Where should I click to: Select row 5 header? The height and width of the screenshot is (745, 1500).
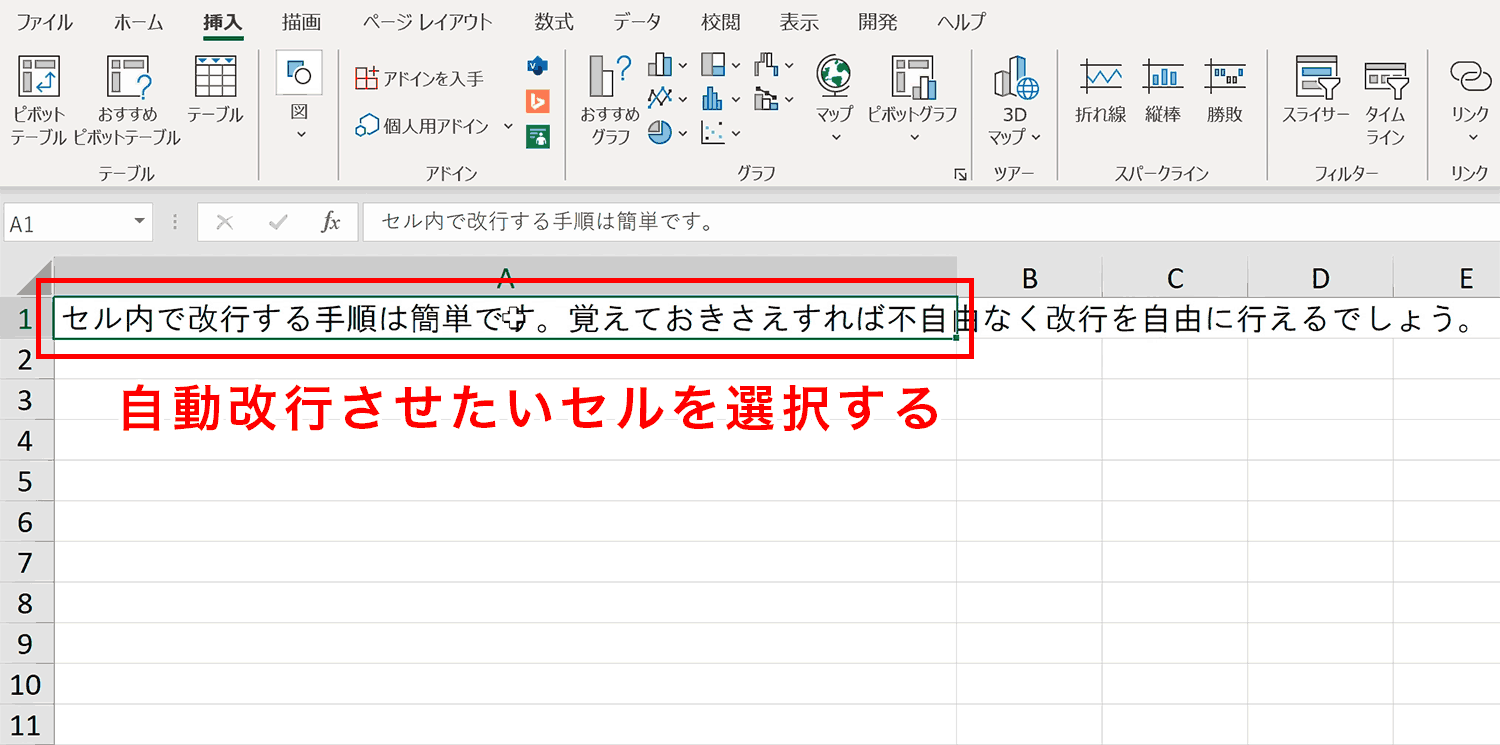26,481
